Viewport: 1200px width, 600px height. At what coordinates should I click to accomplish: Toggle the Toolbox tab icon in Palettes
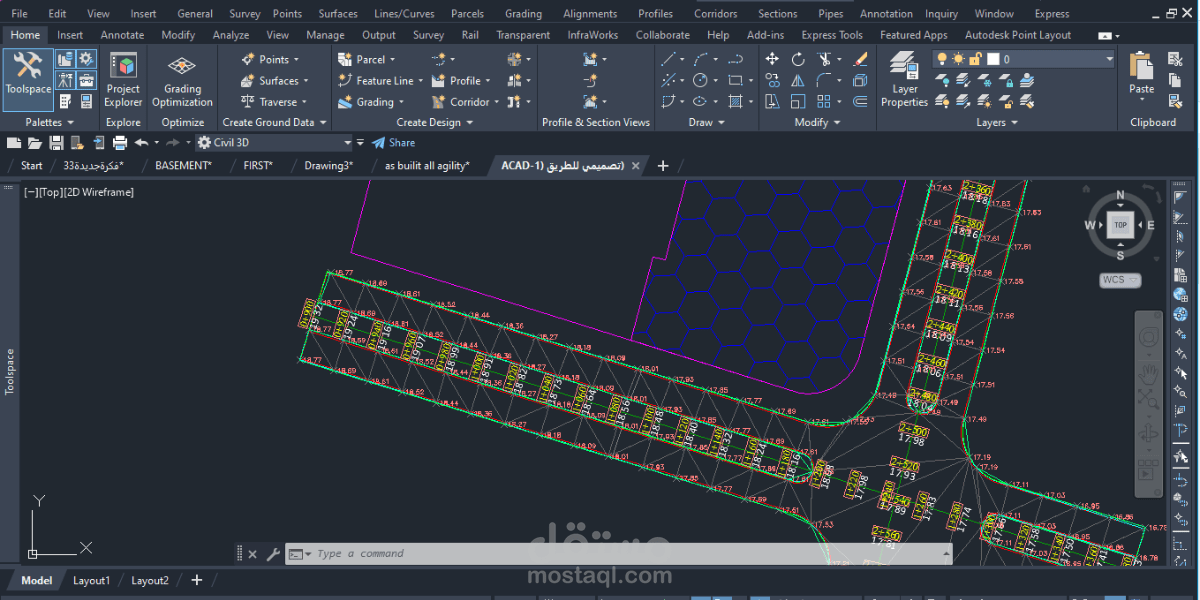pos(86,80)
